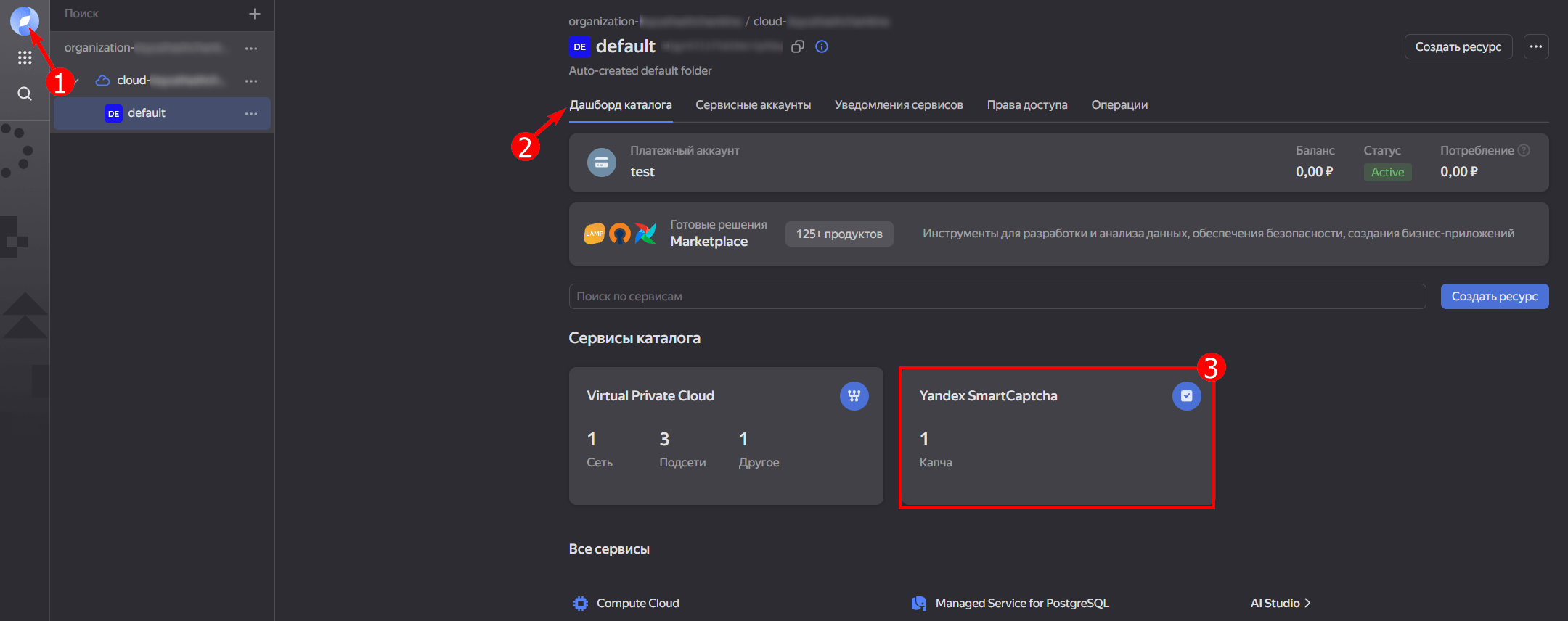The height and width of the screenshot is (621, 1568).
Task: Open the Сеть count in VPC card
Action: (600, 450)
